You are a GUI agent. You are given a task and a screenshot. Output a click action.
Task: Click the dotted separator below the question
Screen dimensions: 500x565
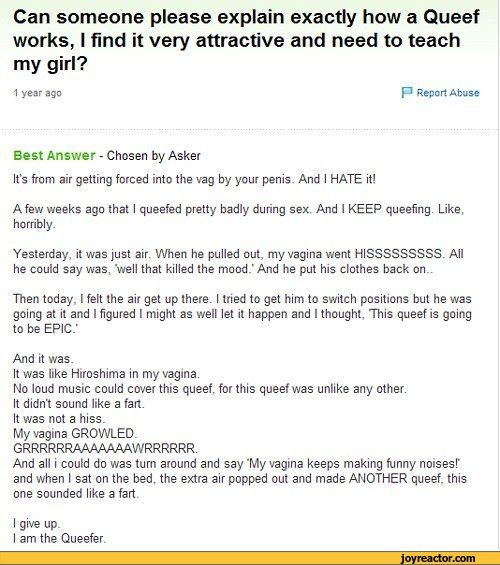(x=250, y=130)
